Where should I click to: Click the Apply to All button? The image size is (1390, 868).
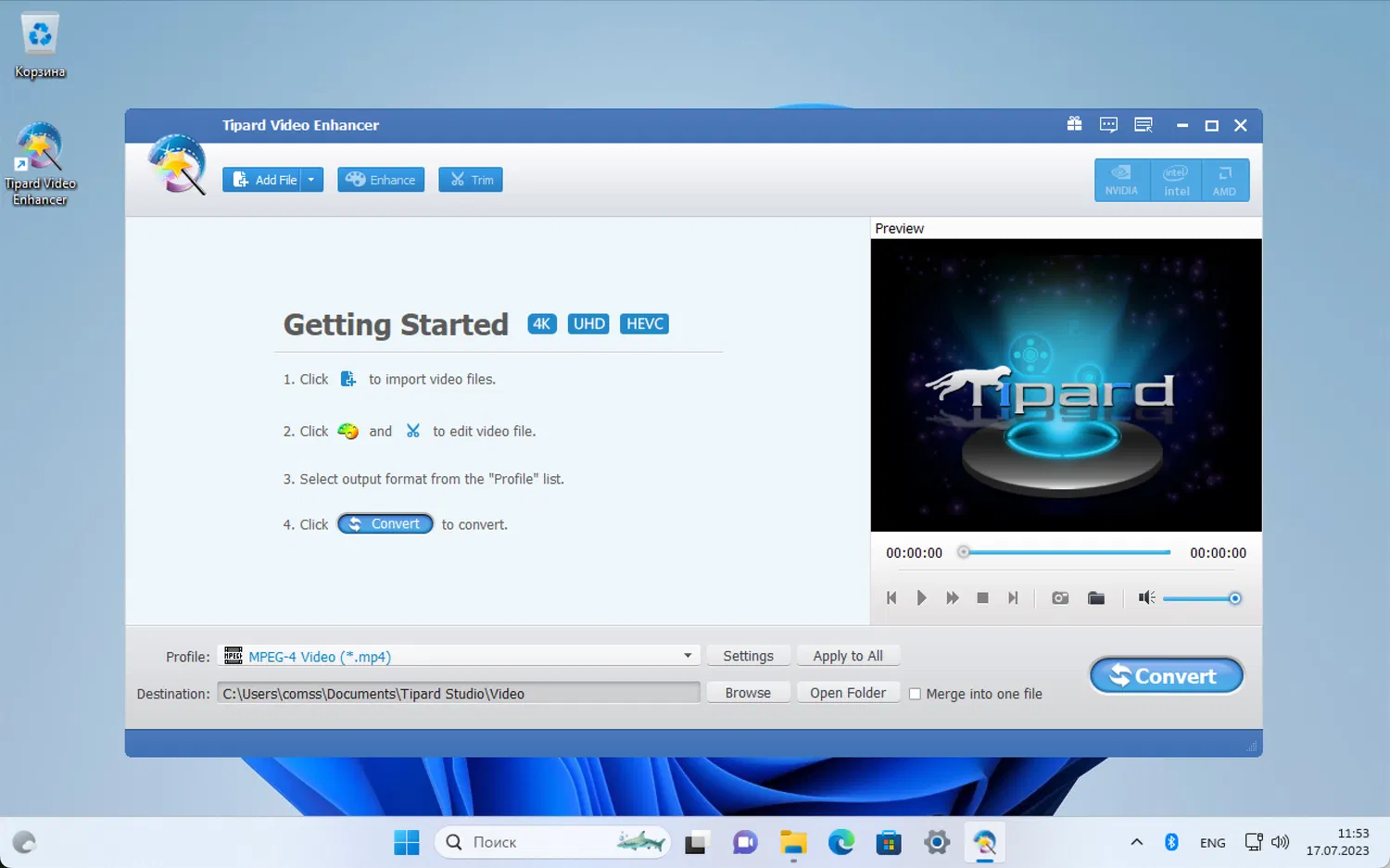click(848, 656)
